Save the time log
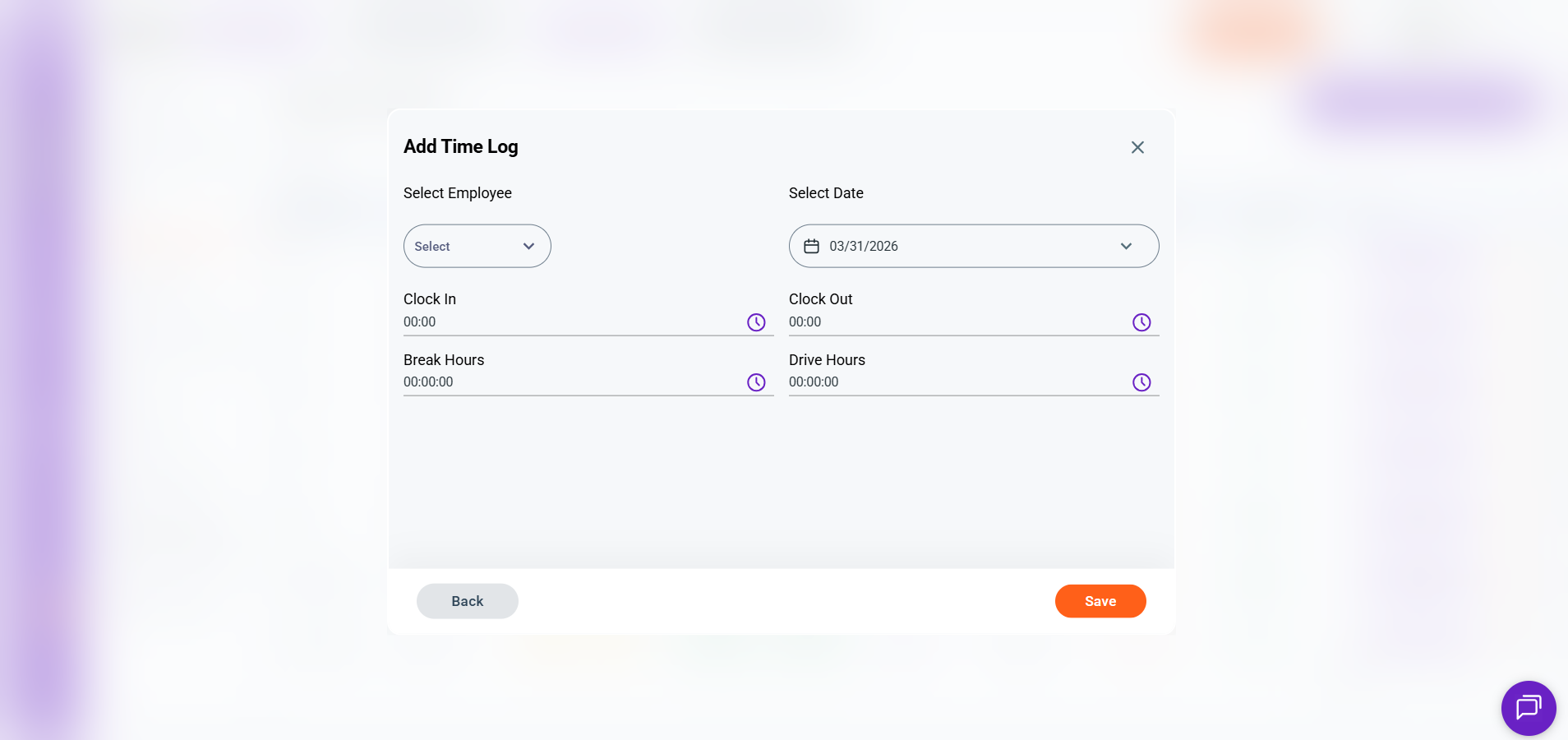The height and width of the screenshot is (740, 1568). (x=1100, y=601)
